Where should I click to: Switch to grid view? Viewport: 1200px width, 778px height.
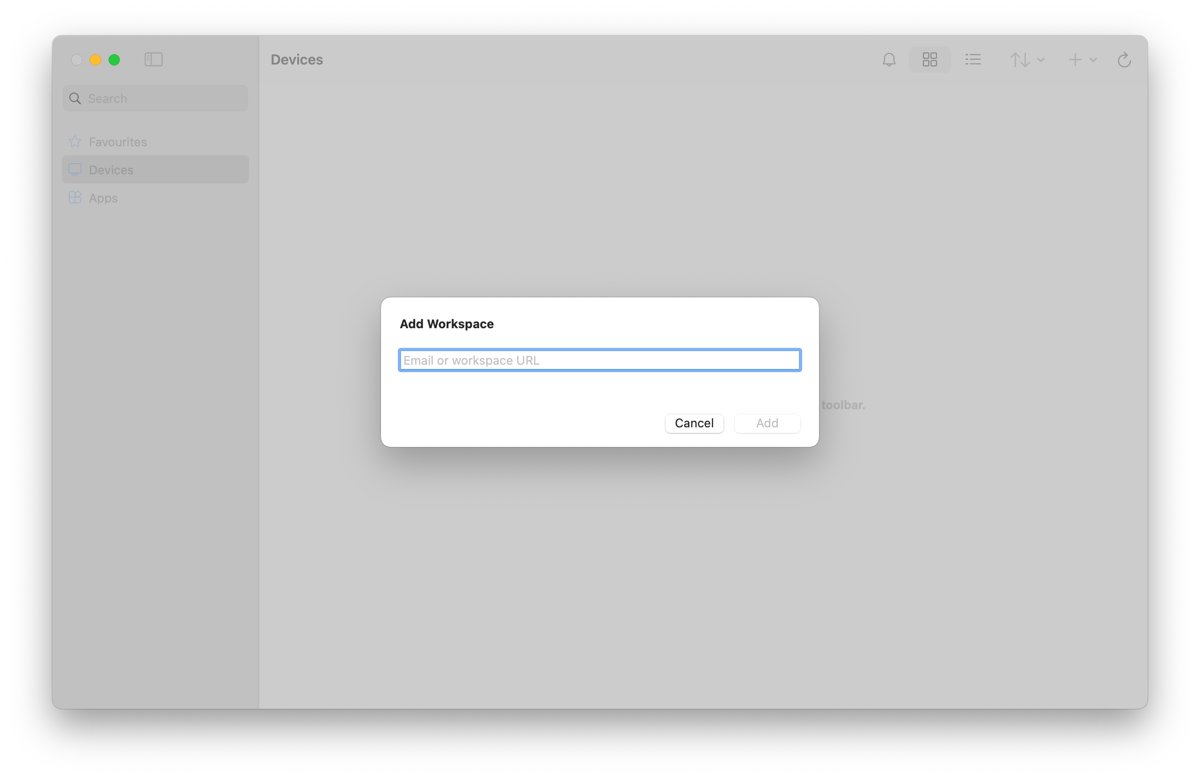(x=930, y=60)
